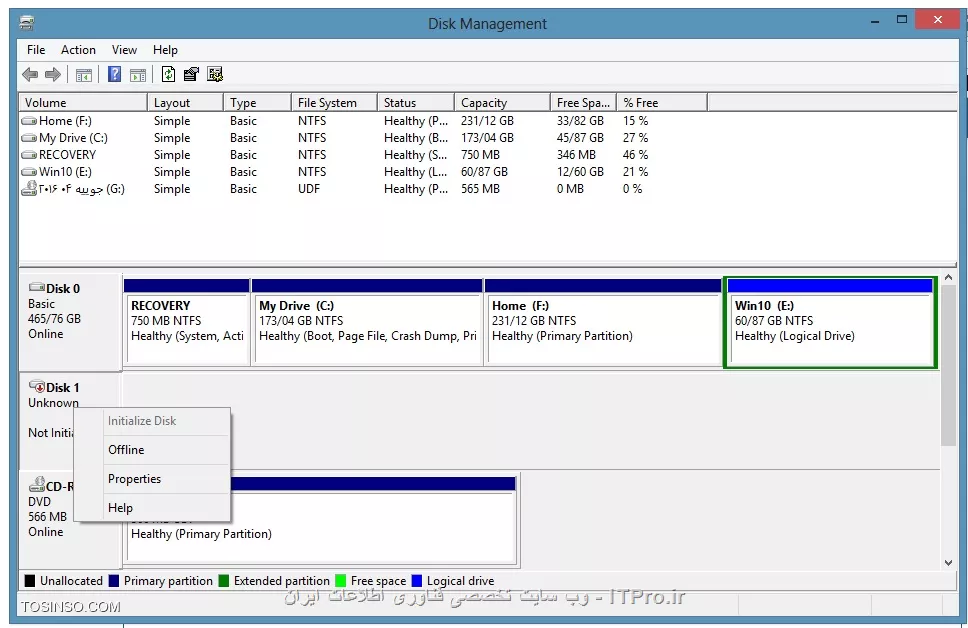Sort by the Capacity column header

click(x=503, y=103)
